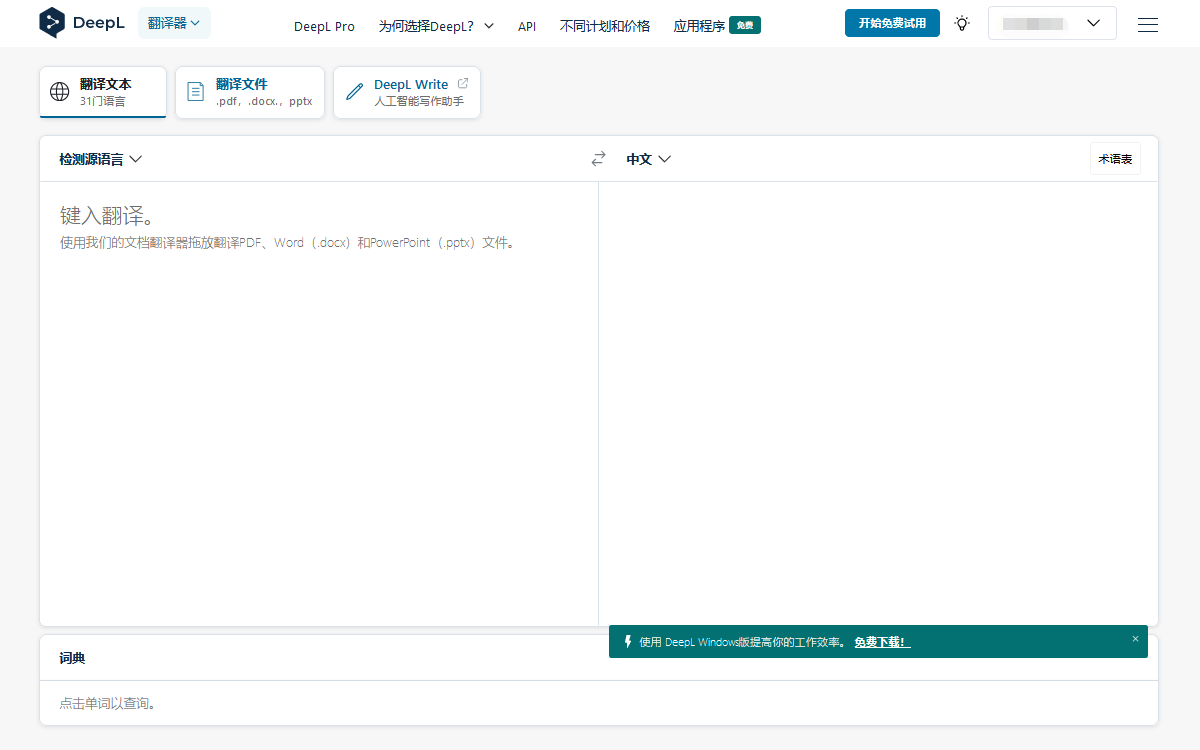
Task: Go to 不同计划和价格 page
Action: [605, 26]
